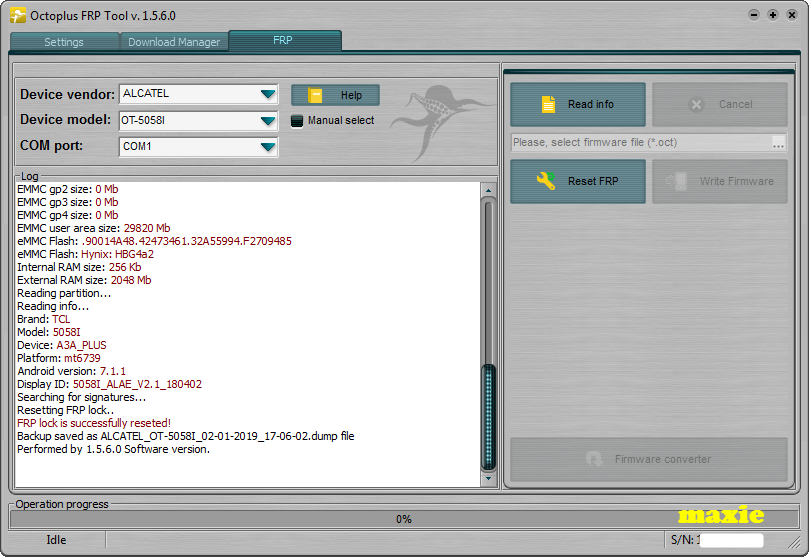The width and height of the screenshot is (809, 557).
Task: Click the 'EMMC gp2 size: 0 Mb' line
Action: (68, 189)
